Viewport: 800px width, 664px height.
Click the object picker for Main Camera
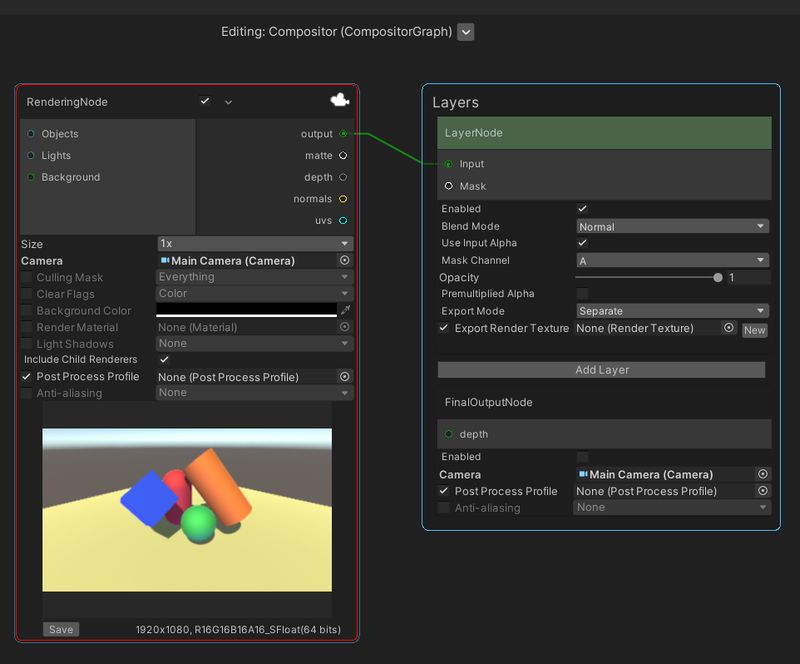(345, 260)
